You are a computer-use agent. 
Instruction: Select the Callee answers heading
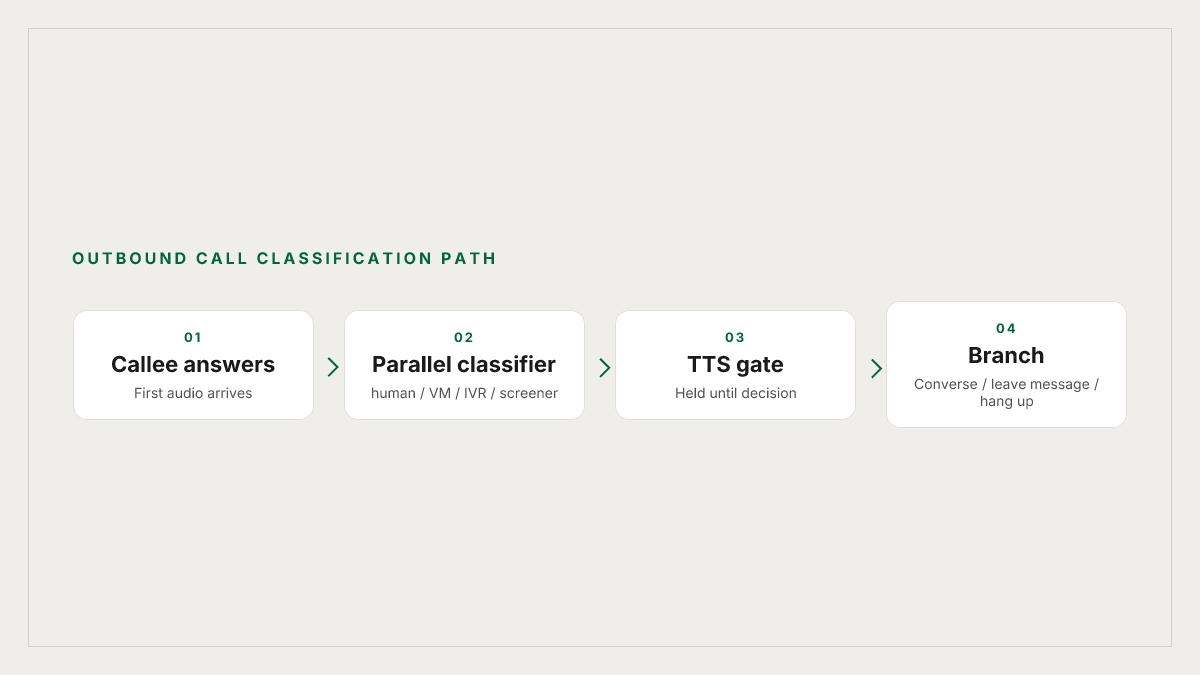point(193,364)
